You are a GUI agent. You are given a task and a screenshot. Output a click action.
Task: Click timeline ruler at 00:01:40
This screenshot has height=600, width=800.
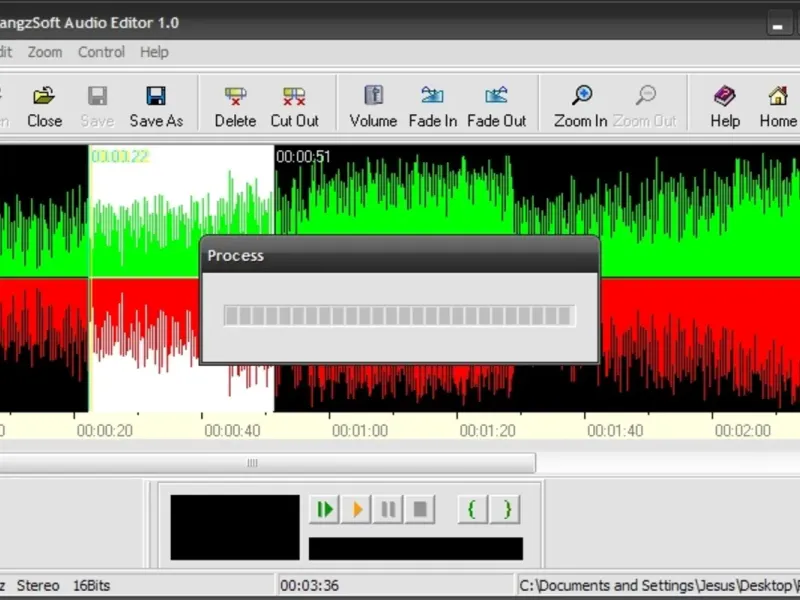(615, 431)
